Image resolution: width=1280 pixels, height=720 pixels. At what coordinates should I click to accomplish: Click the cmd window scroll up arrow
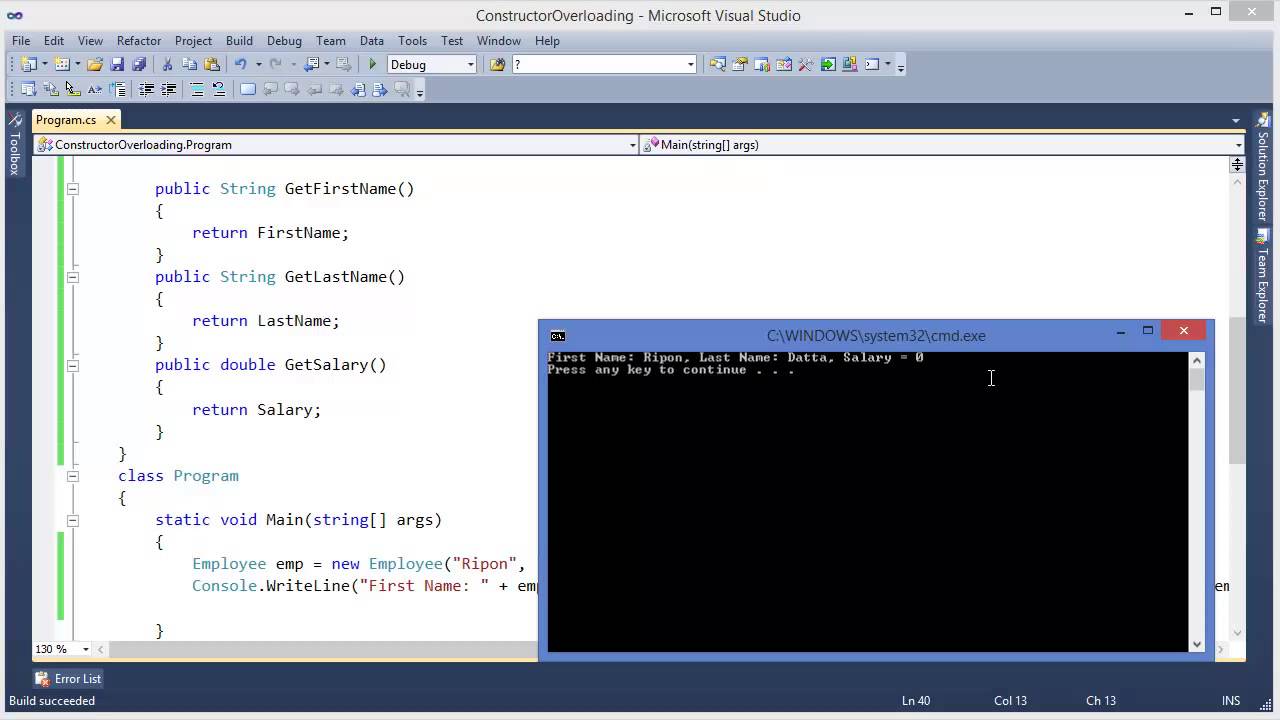[1197, 359]
